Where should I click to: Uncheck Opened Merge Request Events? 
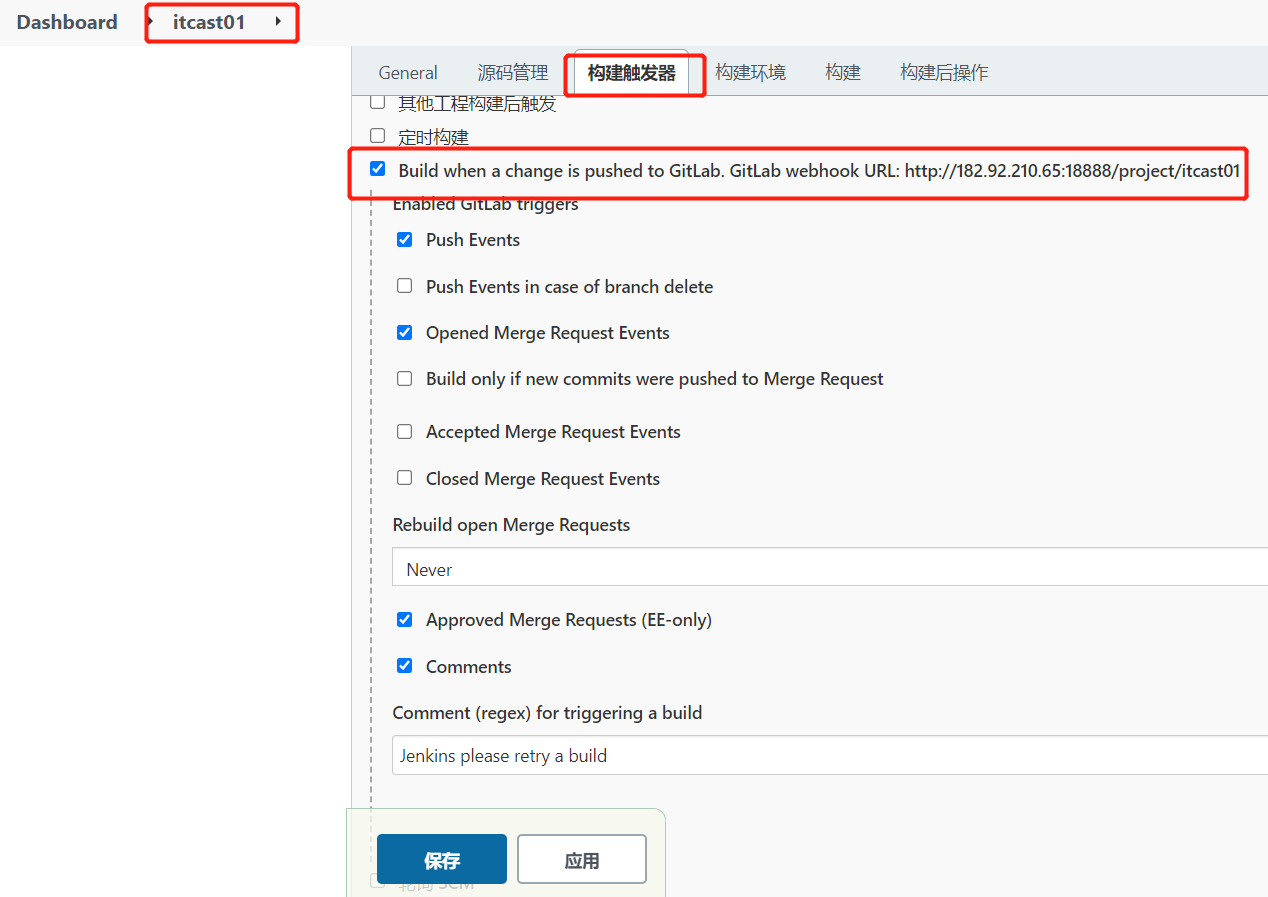click(x=405, y=332)
